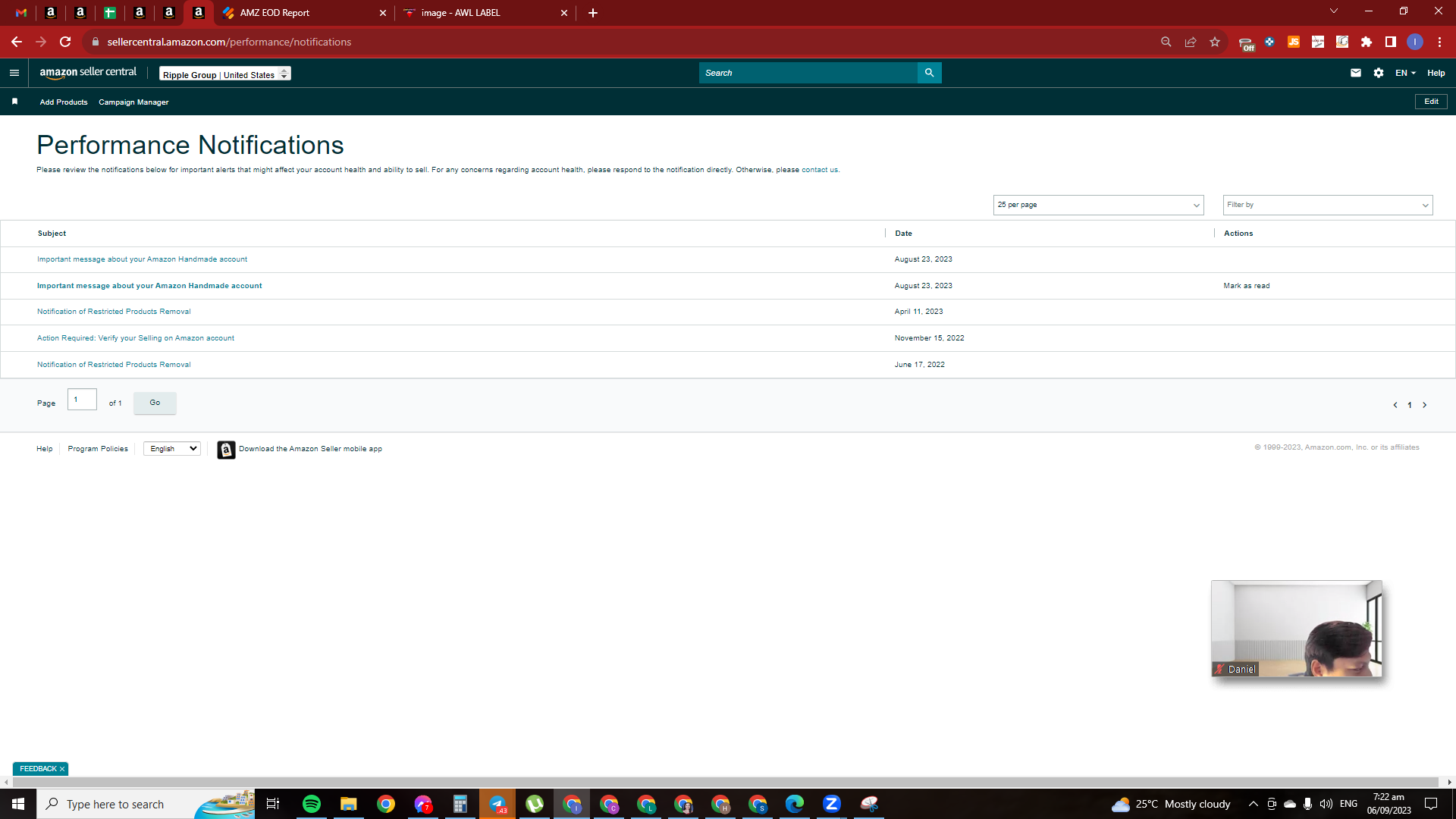Open Add Products in the navigation bar
This screenshot has height=819, width=1456.
point(64,102)
